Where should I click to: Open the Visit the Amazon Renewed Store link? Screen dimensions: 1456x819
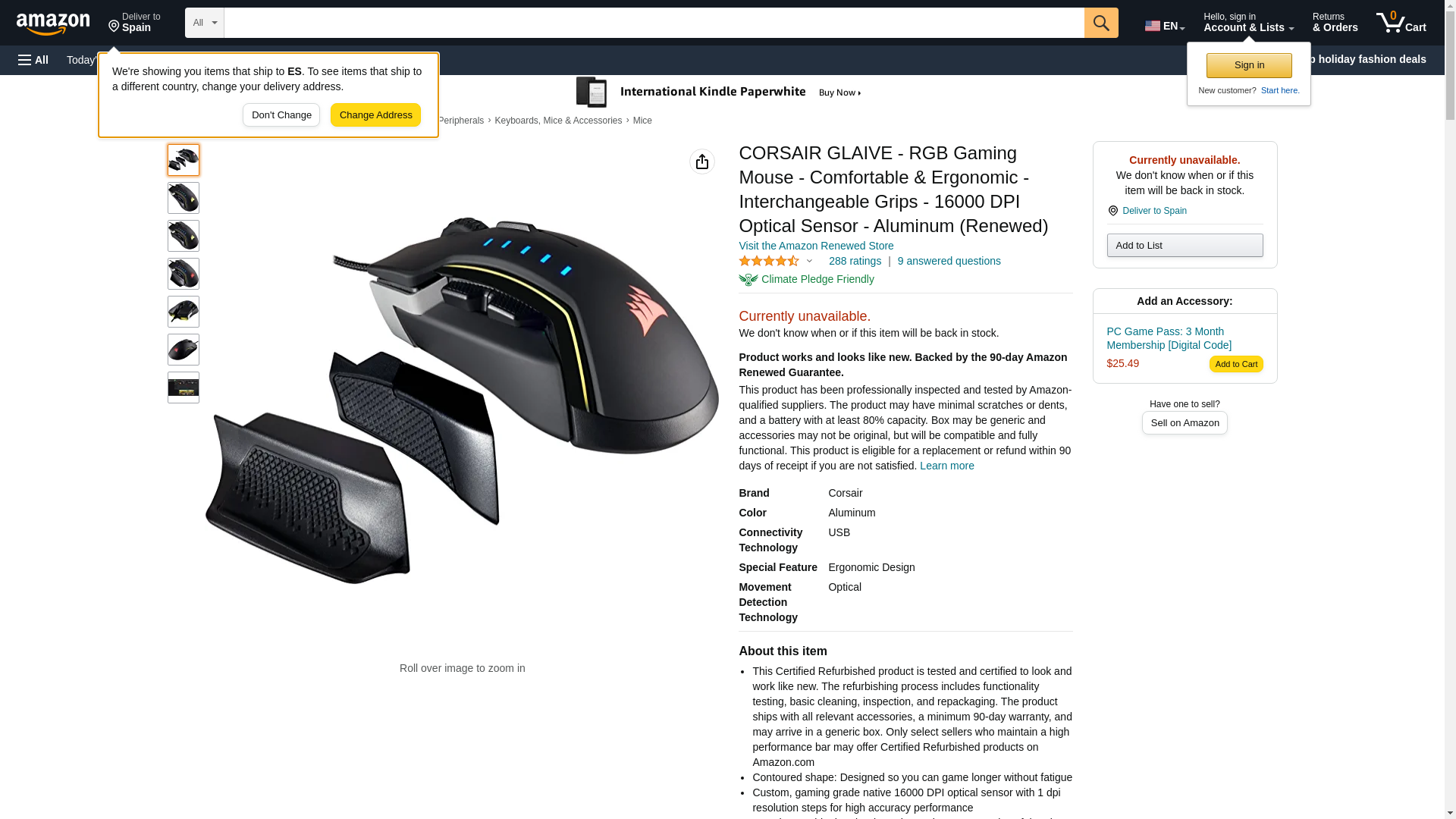click(x=816, y=246)
